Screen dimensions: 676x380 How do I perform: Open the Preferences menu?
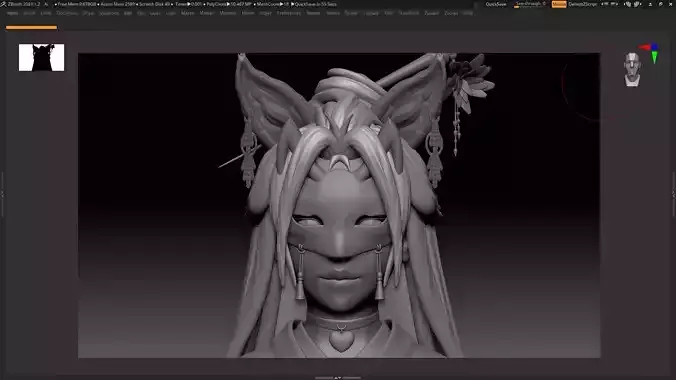pyautogui.click(x=288, y=13)
